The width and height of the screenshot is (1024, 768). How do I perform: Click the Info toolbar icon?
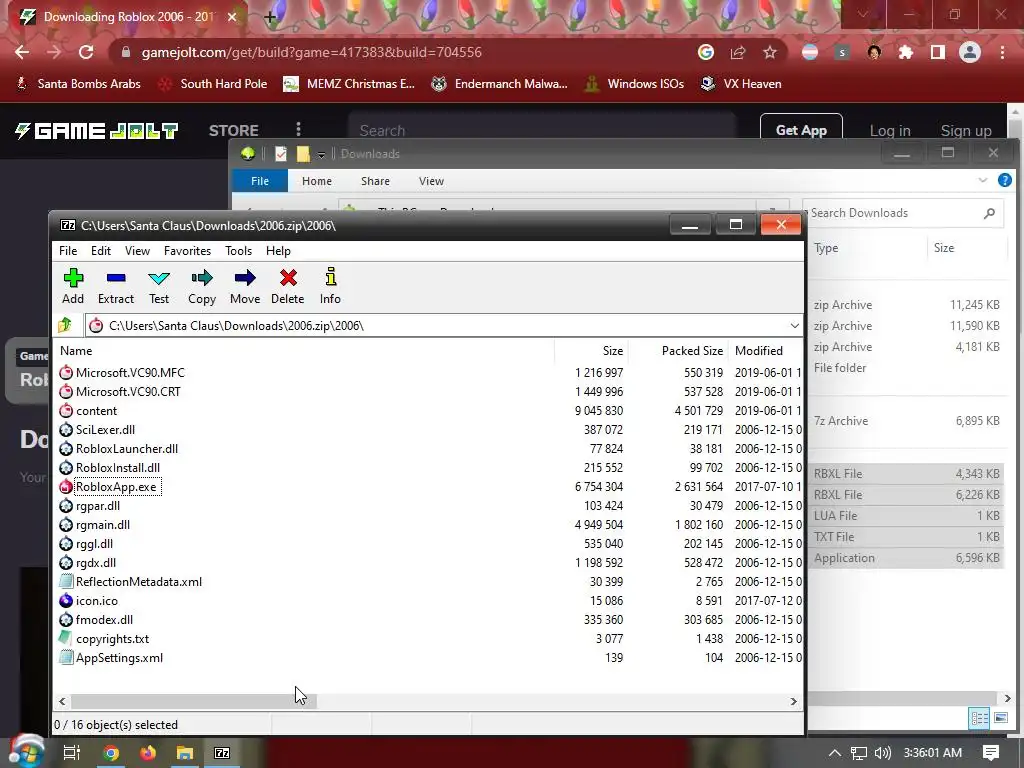[330, 277]
